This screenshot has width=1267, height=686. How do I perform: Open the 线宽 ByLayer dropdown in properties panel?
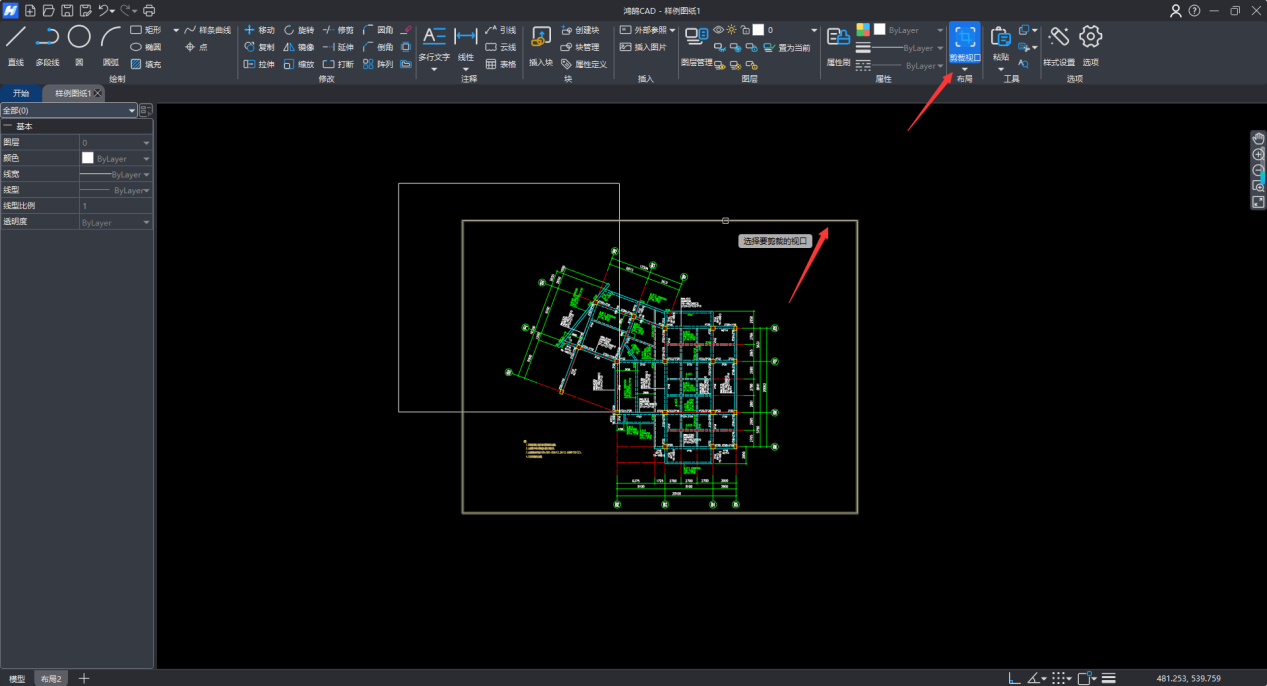[x=147, y=174]
